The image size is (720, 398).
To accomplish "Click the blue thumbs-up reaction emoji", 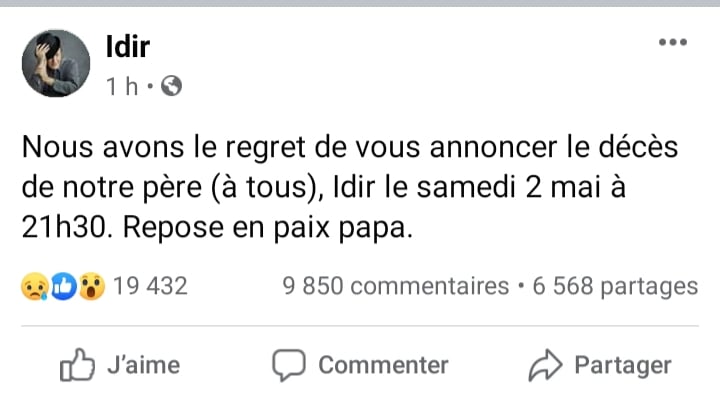I will click(63, 286).
